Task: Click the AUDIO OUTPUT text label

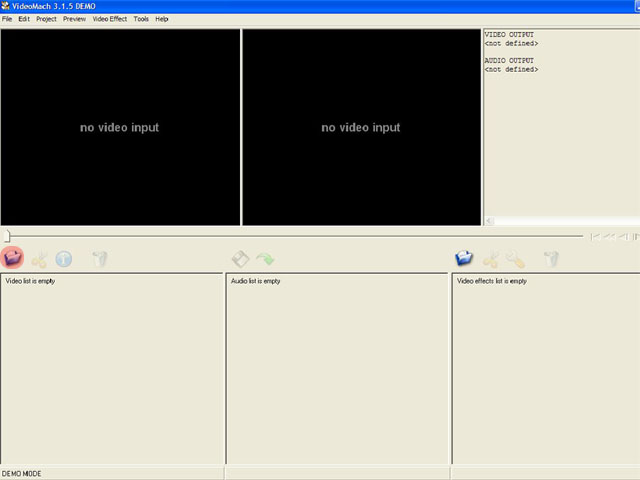Action: 509,60
